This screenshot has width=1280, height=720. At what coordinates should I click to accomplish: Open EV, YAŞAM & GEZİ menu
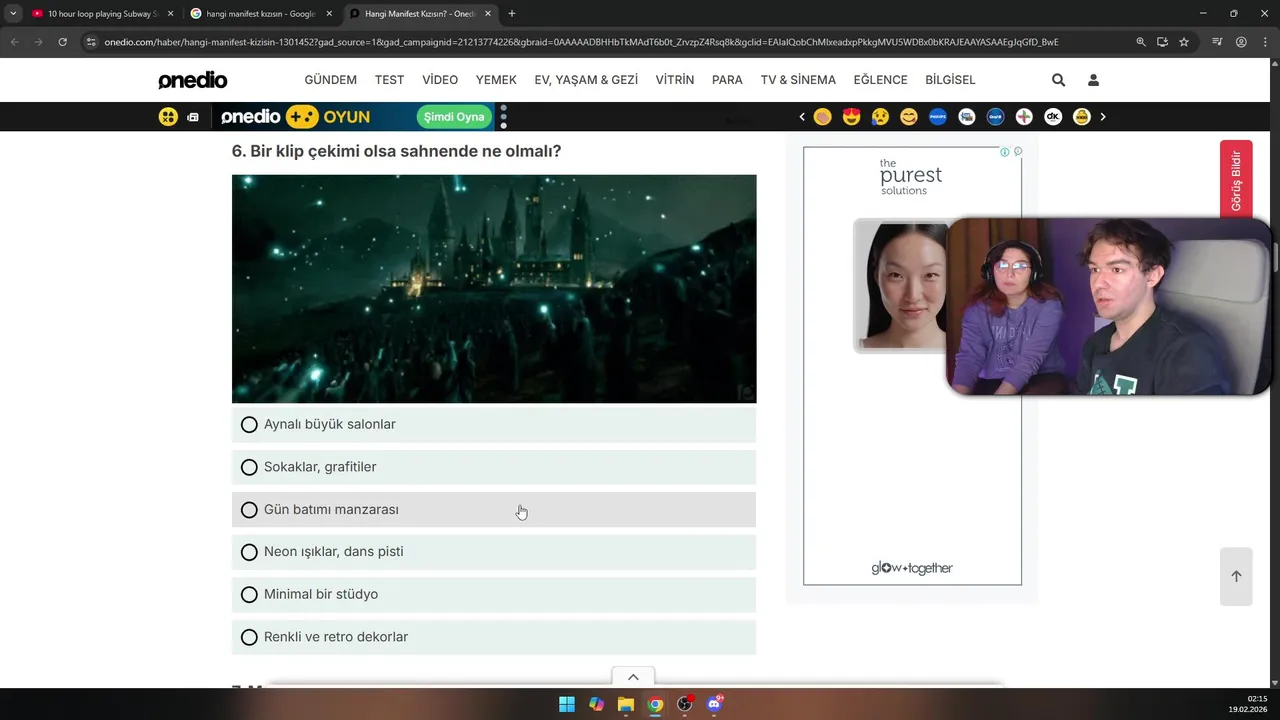[586, 80]
